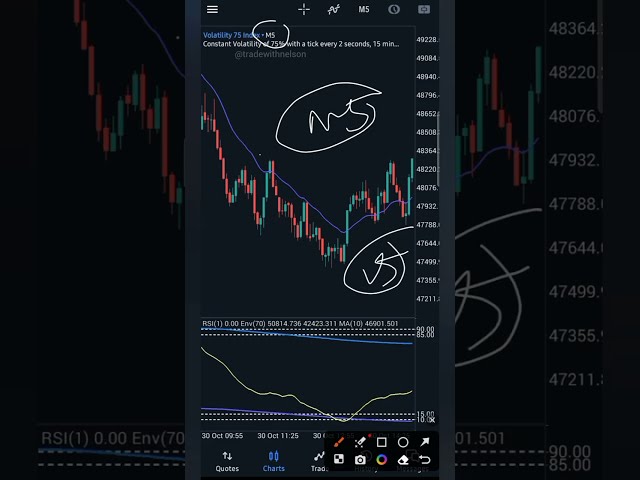Open the indicators list icon
This screenshot has height=480, width=640.
[334, 9]
